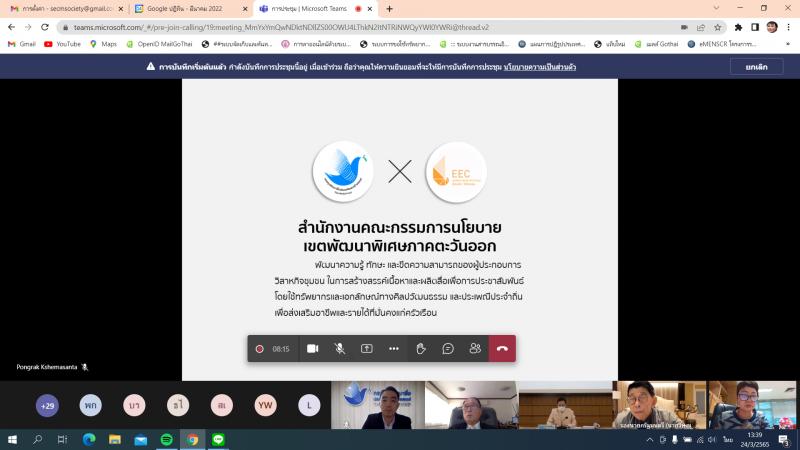Screen dimensions: 800x450
Task: Go back in browser history
Action: (x=11, y=27)
